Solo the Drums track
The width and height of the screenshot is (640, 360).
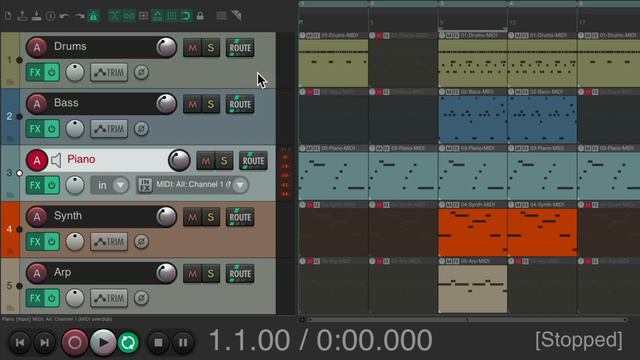pos(211,48)
